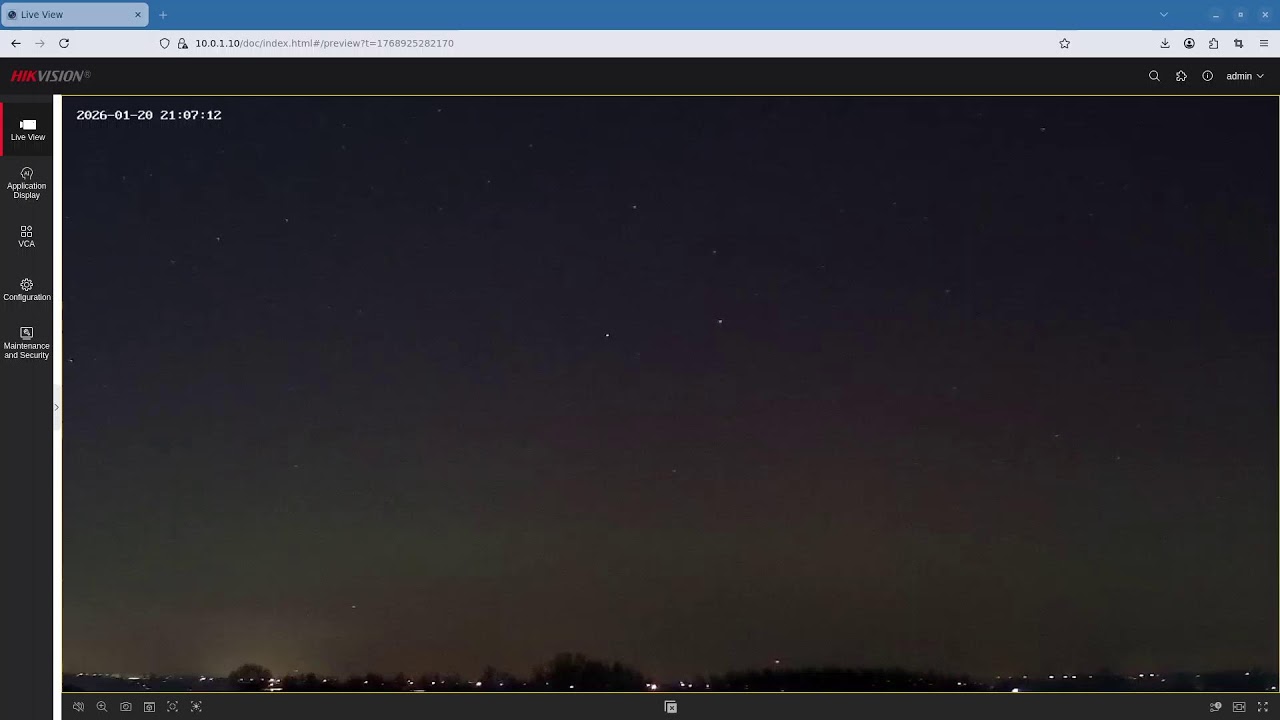Viewport: 1280px width, 720px height.
Task: Reload the current page
Action: click(x=64, y=43)
